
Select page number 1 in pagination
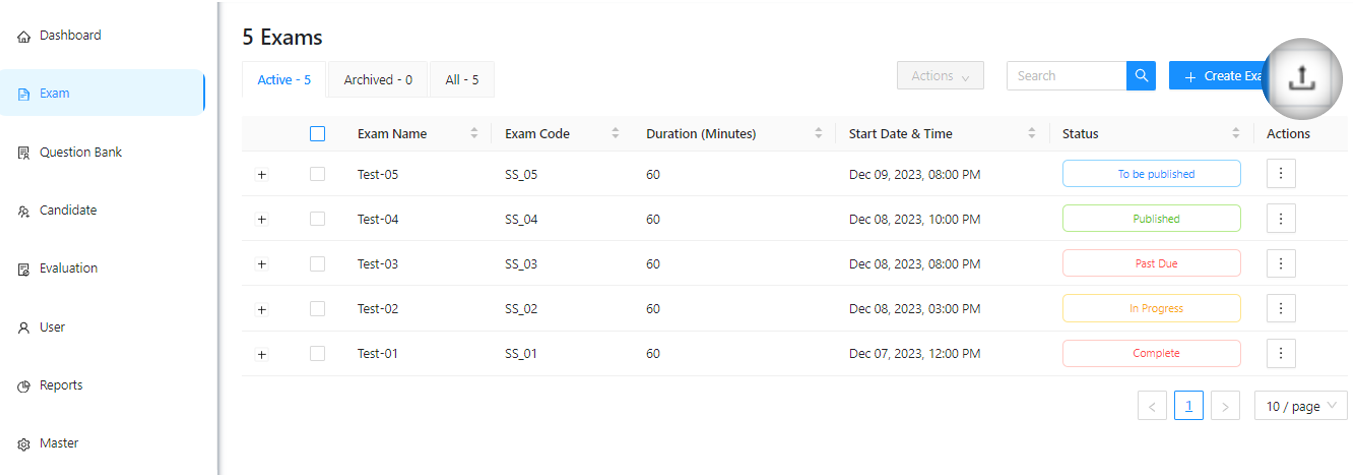click(x=1188, y=406)
